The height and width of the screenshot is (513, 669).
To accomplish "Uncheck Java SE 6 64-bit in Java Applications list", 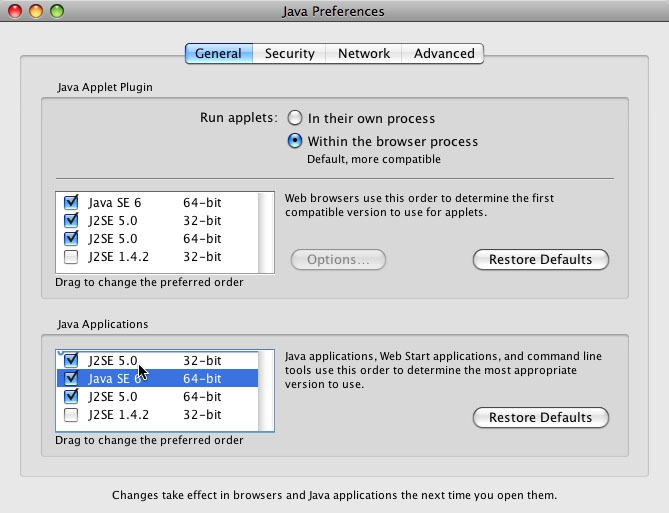I will tap(71, 378).
